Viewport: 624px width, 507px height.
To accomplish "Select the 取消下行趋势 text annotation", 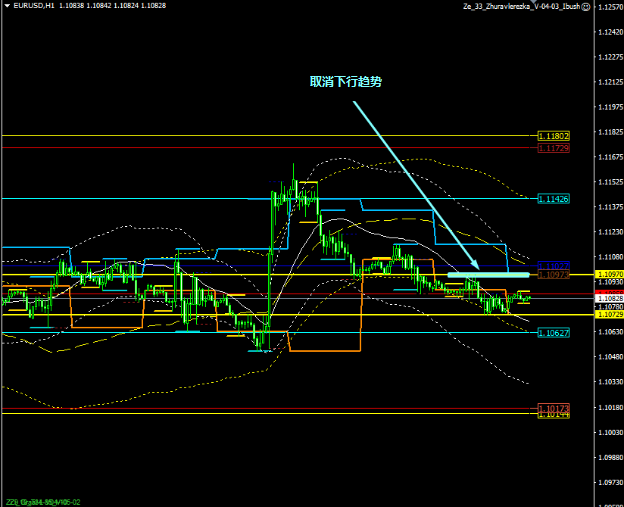I will click(345, 82).
